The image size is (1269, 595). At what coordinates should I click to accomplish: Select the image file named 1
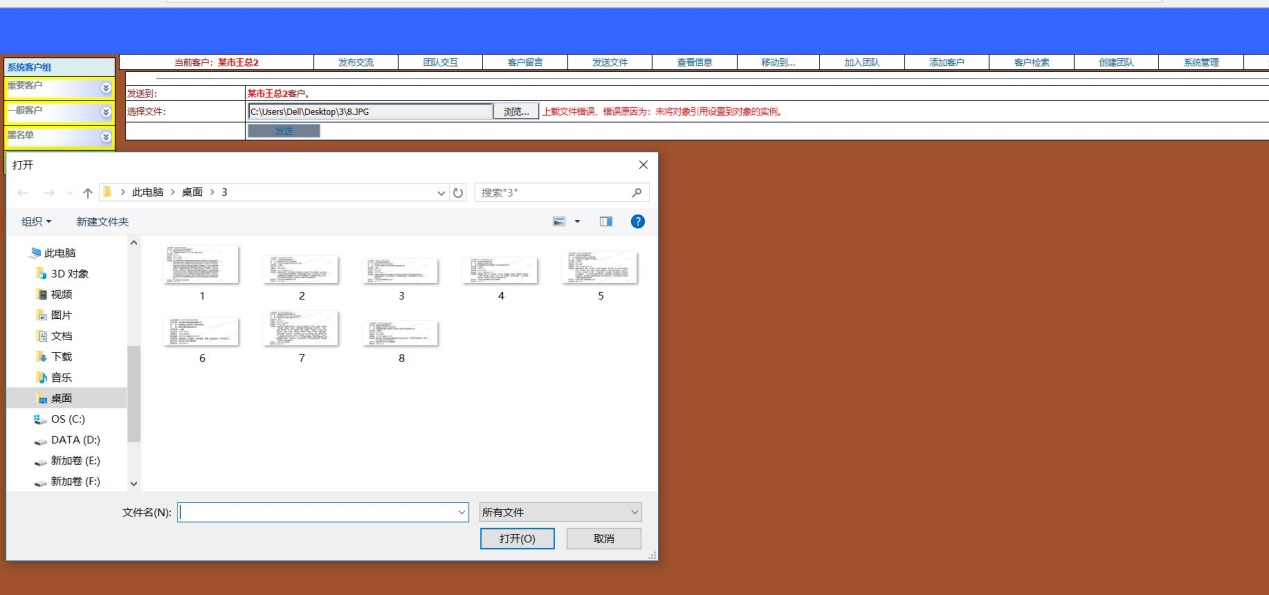[201, 273]
